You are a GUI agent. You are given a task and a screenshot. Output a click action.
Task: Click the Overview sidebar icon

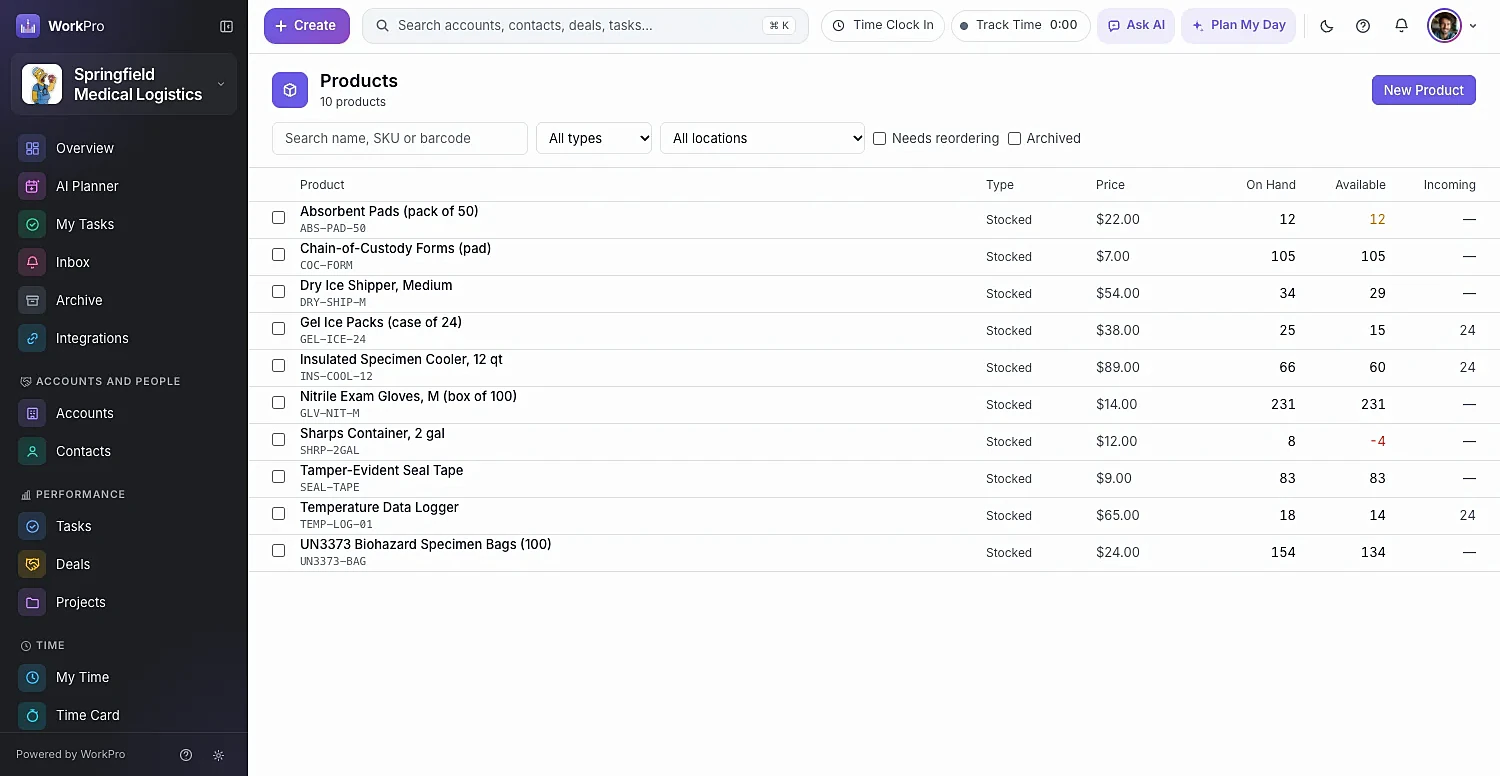(32, 148)
